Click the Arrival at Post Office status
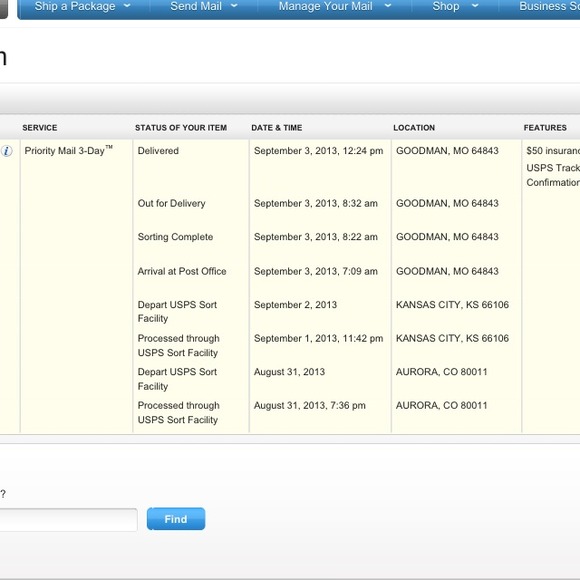This screenshot has width=580, height=580. [182, 271]
